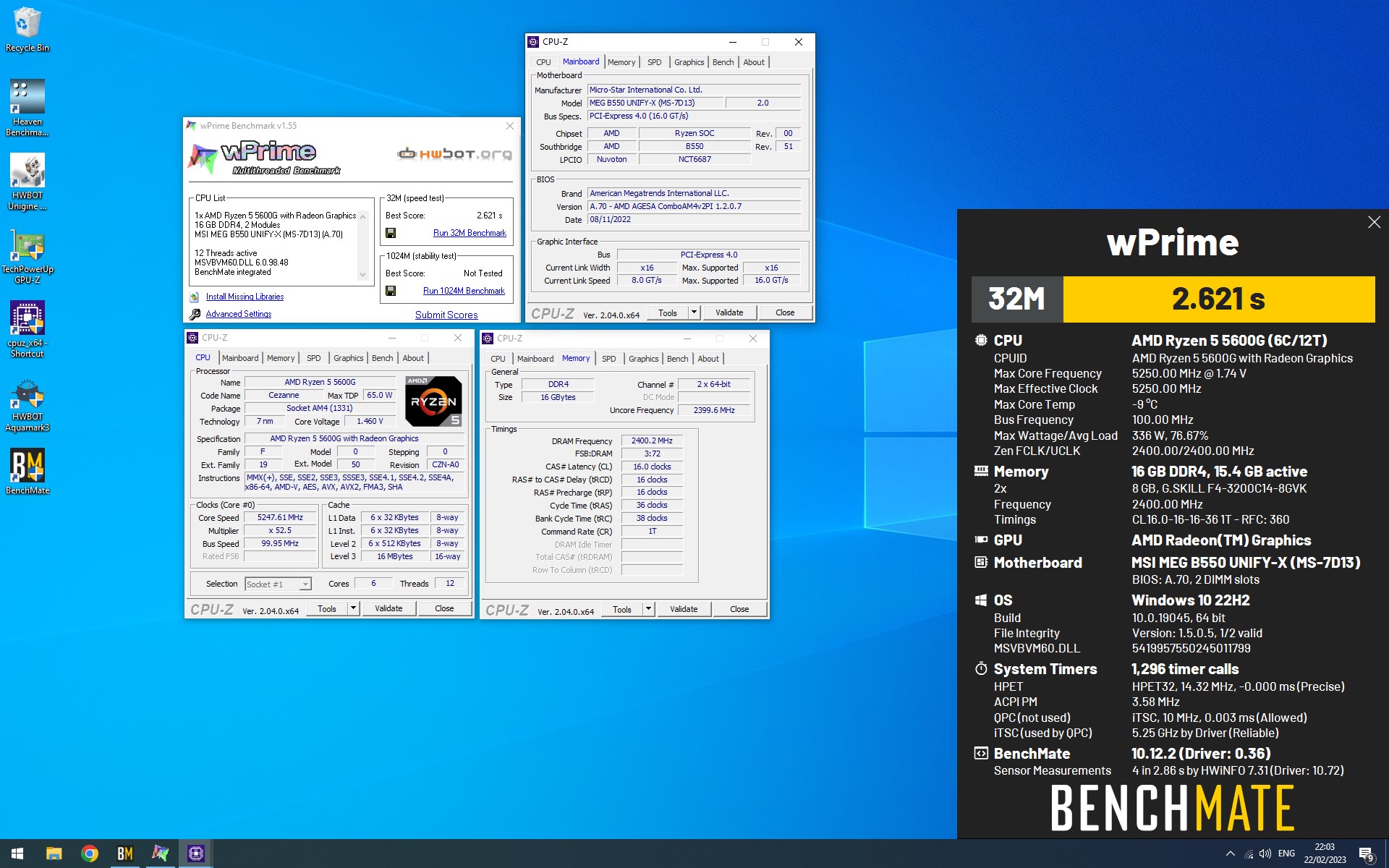Open SPD tab in Mainboard CPU-Z window
1389x868 pixels.
654,62
